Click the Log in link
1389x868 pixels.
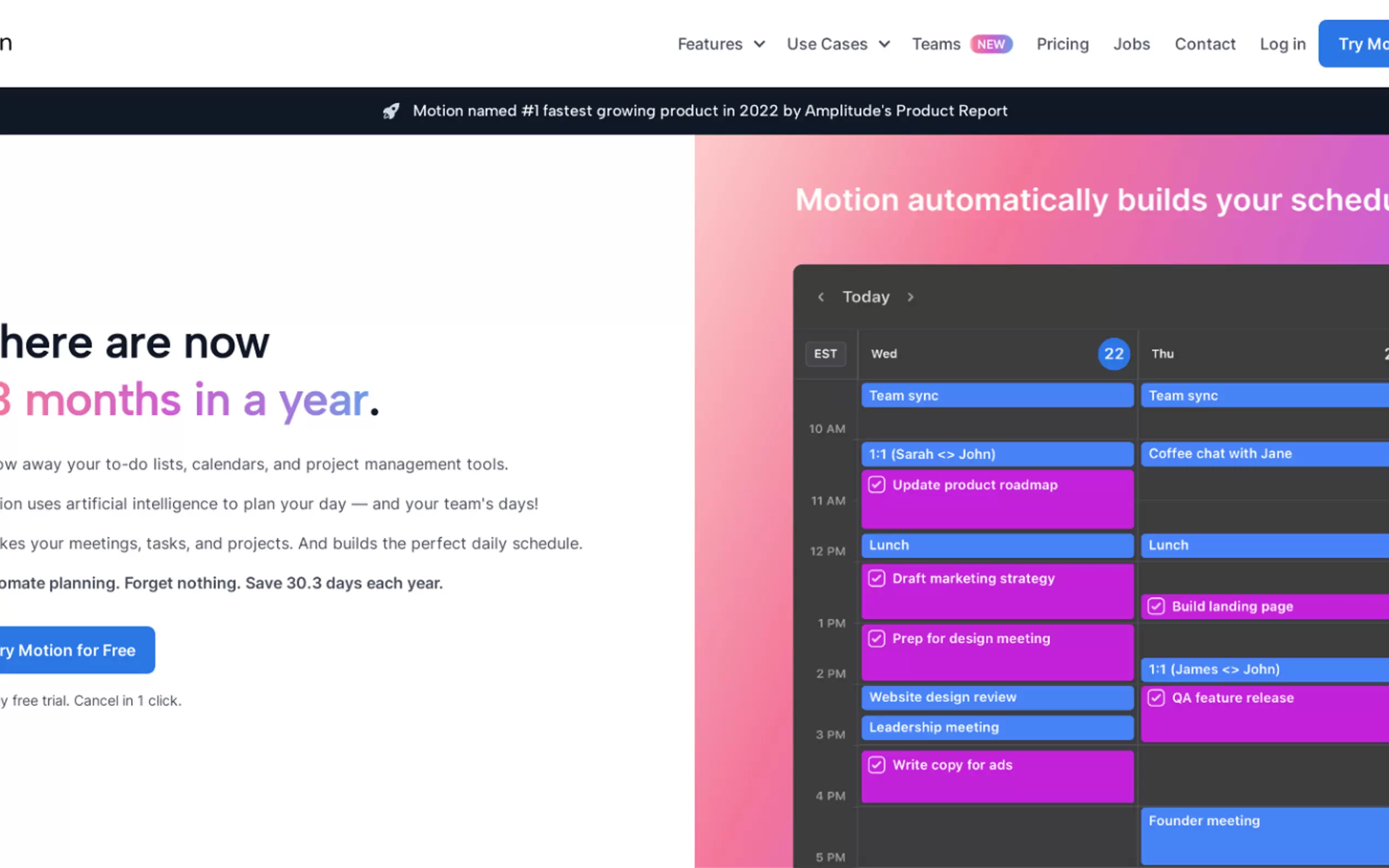point(1282,44)
